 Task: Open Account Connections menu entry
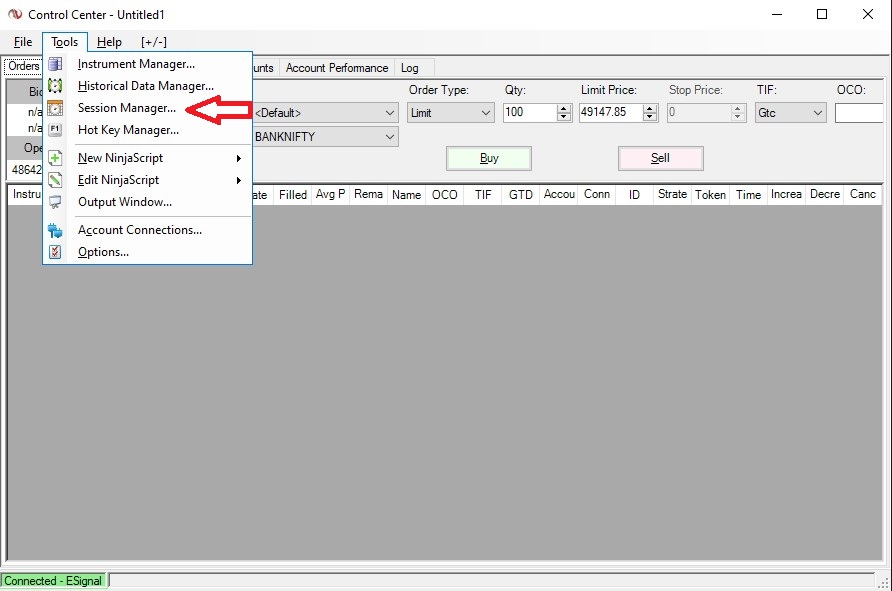147,230
